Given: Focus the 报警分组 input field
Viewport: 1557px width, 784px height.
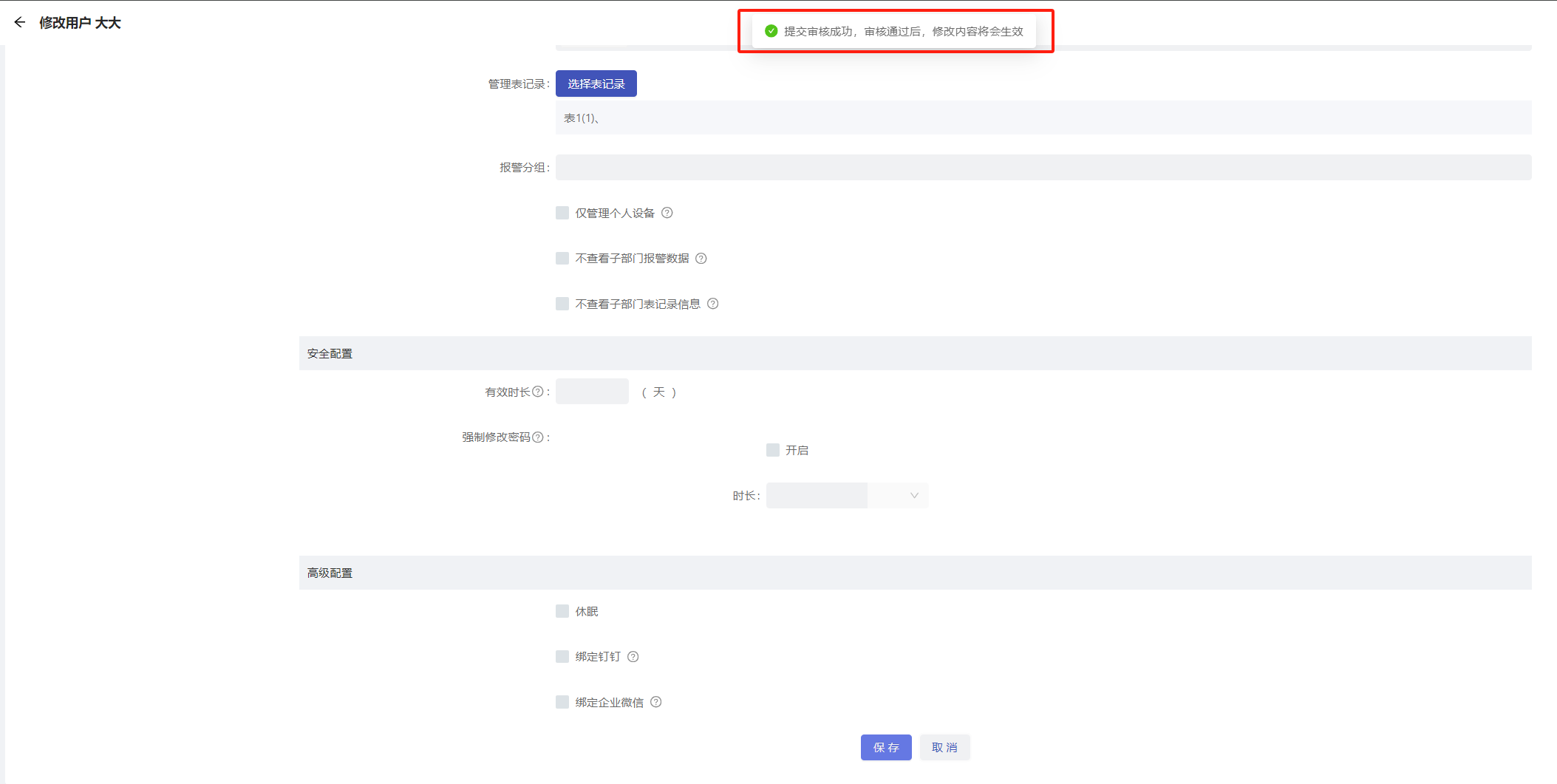Looking at the screenshot, I should [x=1043, y=167].
